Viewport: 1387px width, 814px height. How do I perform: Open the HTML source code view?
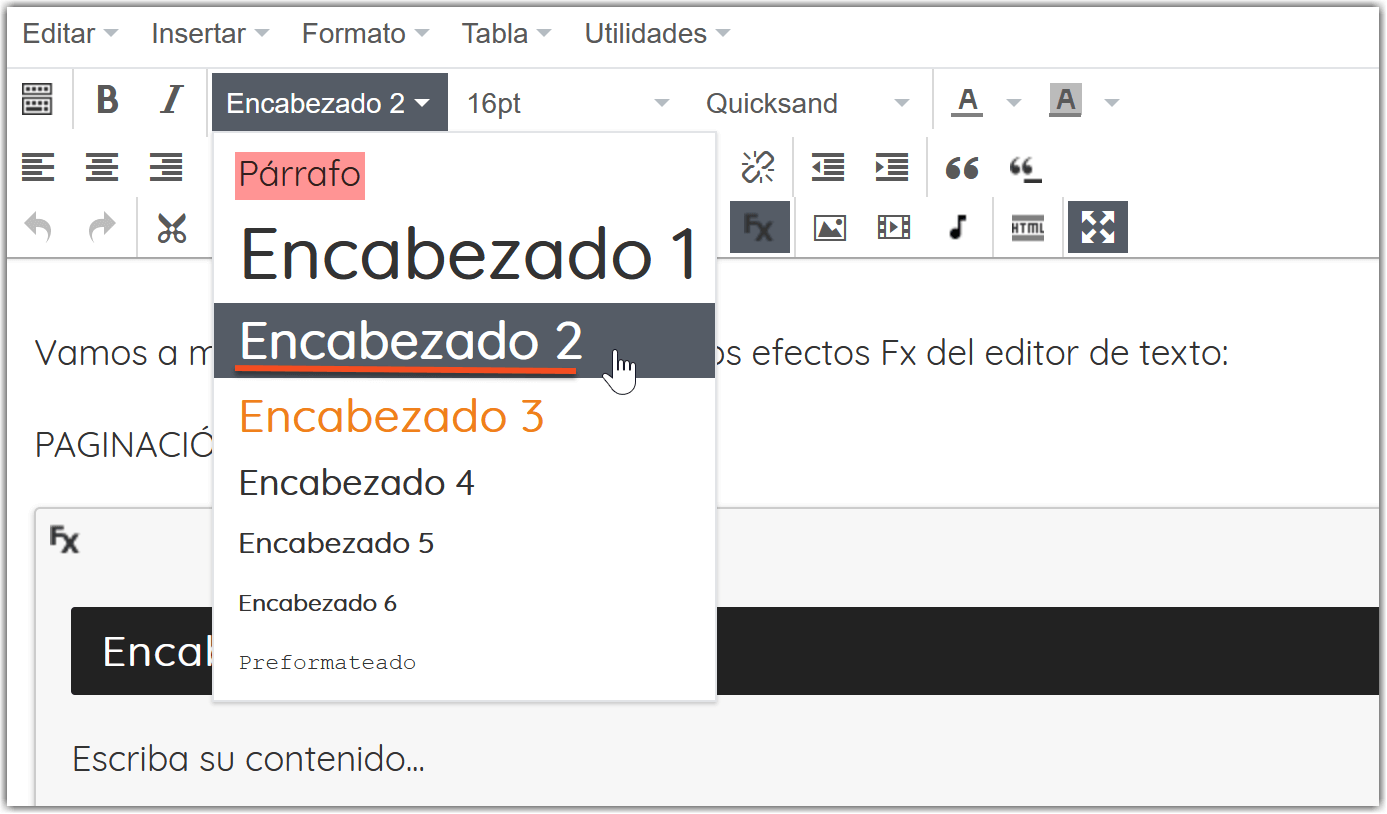(x=1028, y=226)
